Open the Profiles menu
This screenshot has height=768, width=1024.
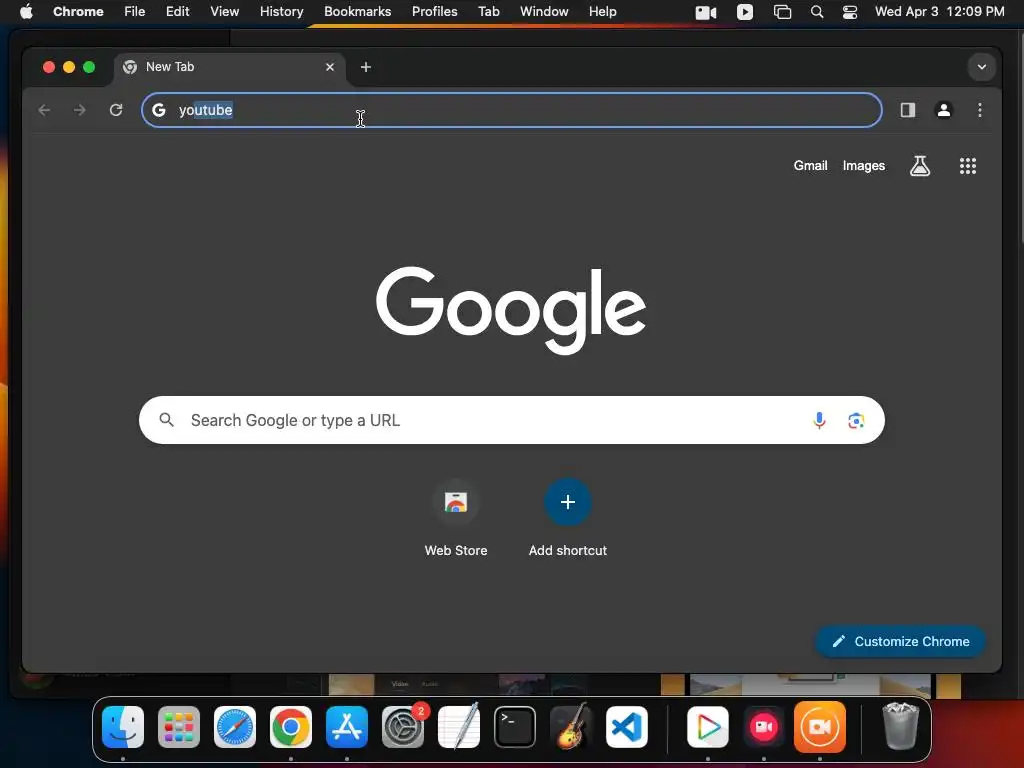click(x=434, y=12)
